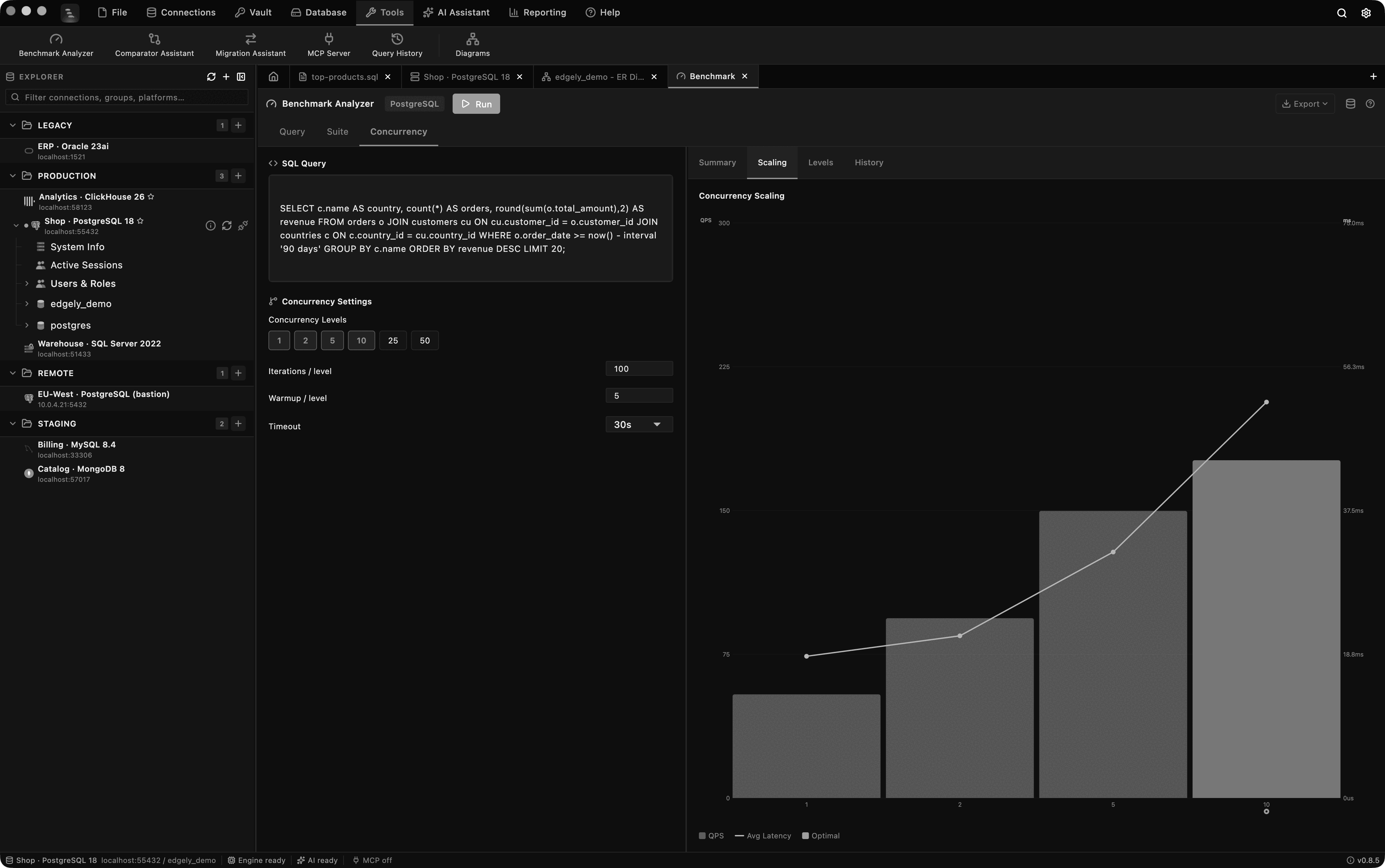Open Query History
Image resolution: width=1385 pixels, height=868 pixels.
tap(397, 45)
